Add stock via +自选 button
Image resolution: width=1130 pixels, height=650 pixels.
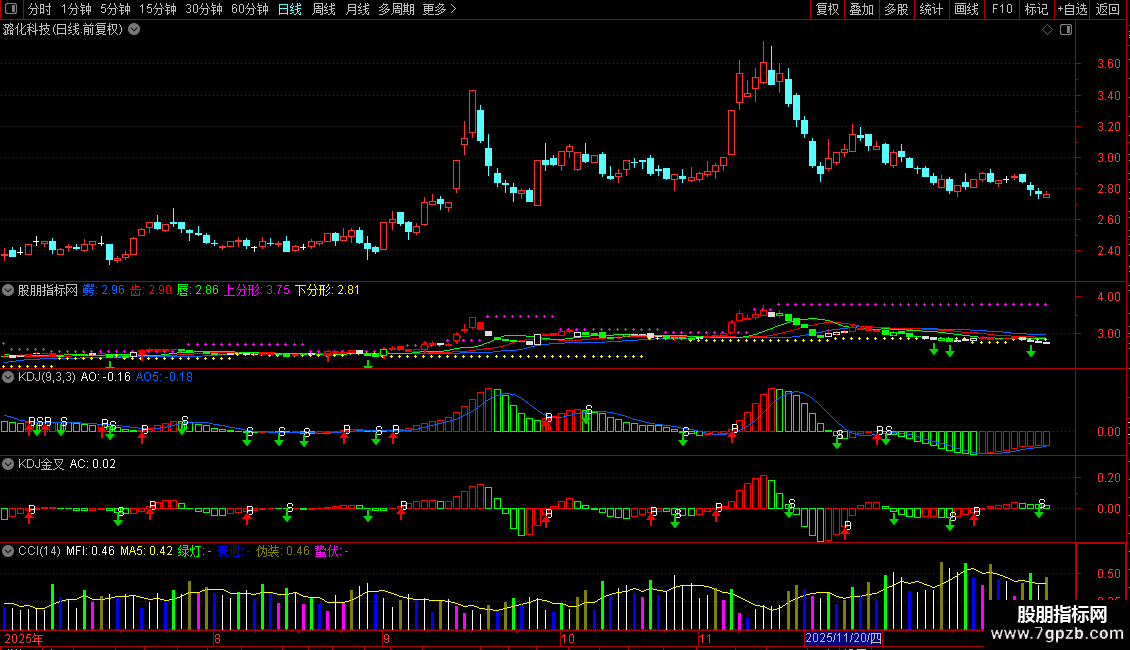[1072, 9]
